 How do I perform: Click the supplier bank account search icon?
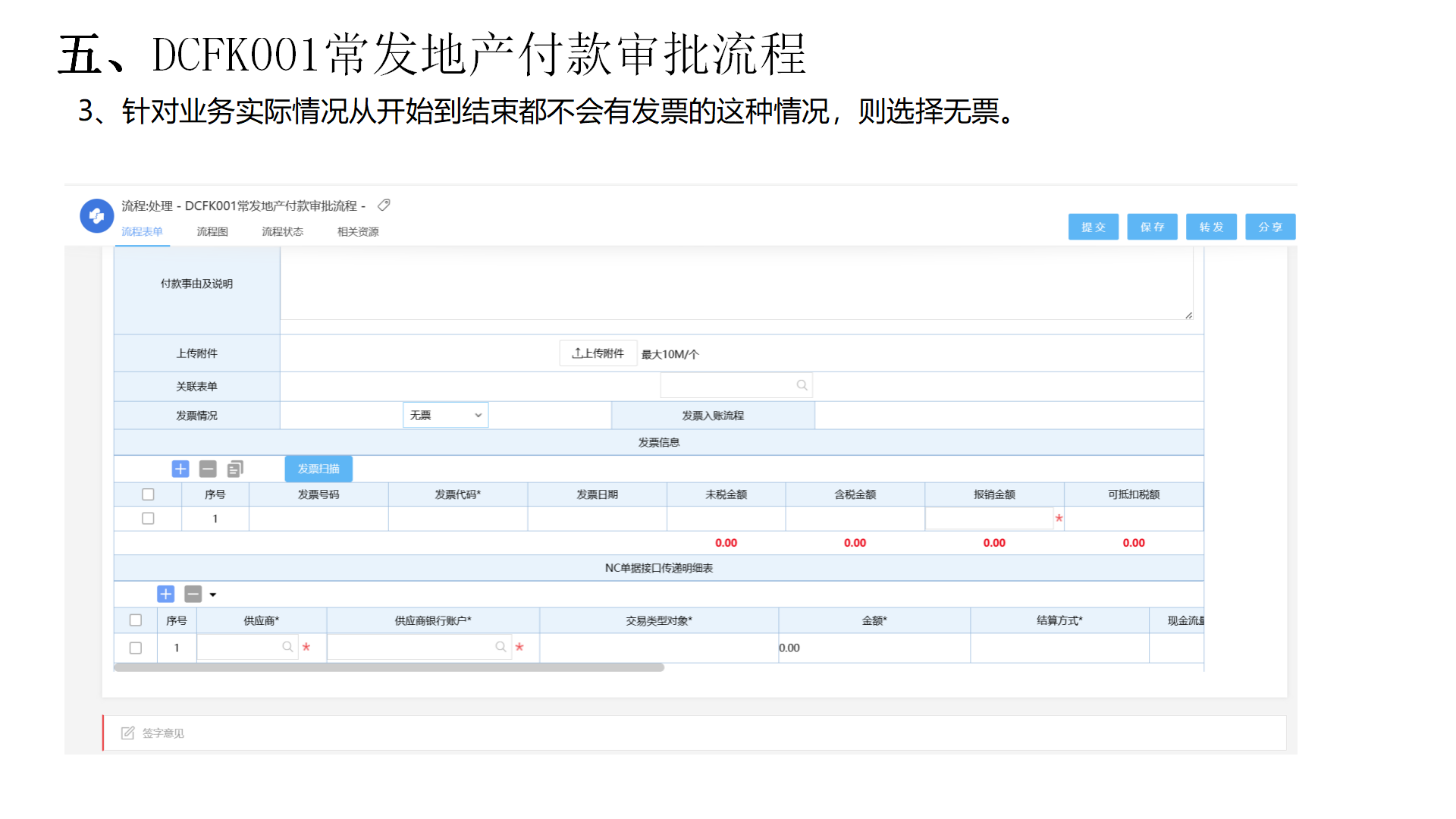pos(500,647)
